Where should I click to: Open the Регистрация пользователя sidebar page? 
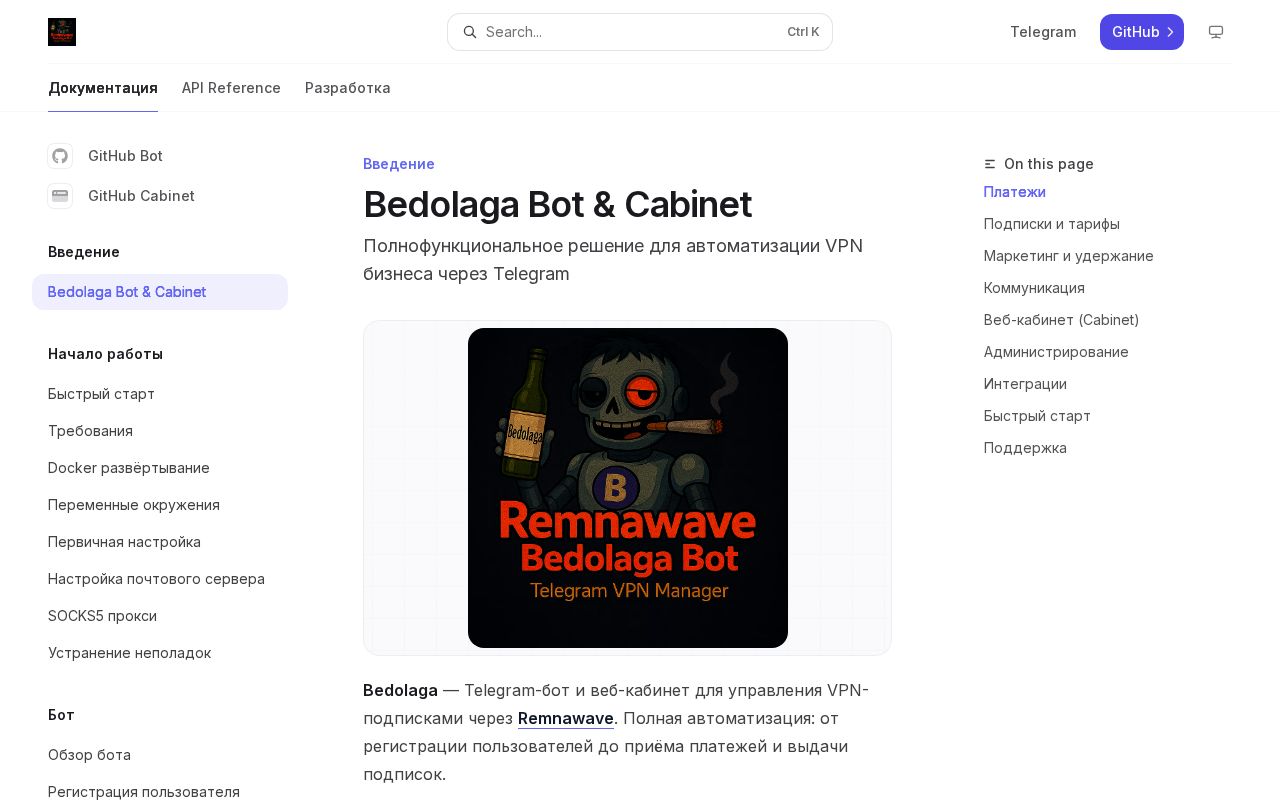[160, 792]
